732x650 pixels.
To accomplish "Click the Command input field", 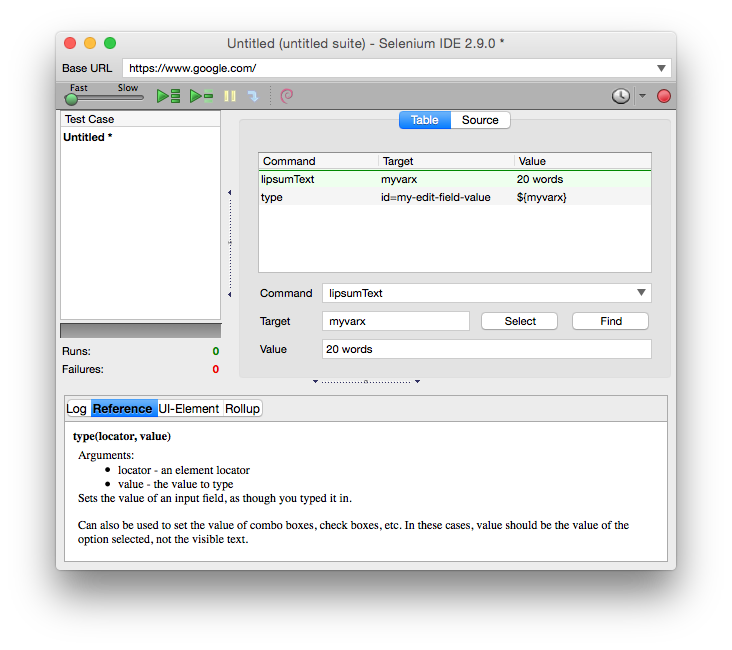I will (x=486, y=293).
